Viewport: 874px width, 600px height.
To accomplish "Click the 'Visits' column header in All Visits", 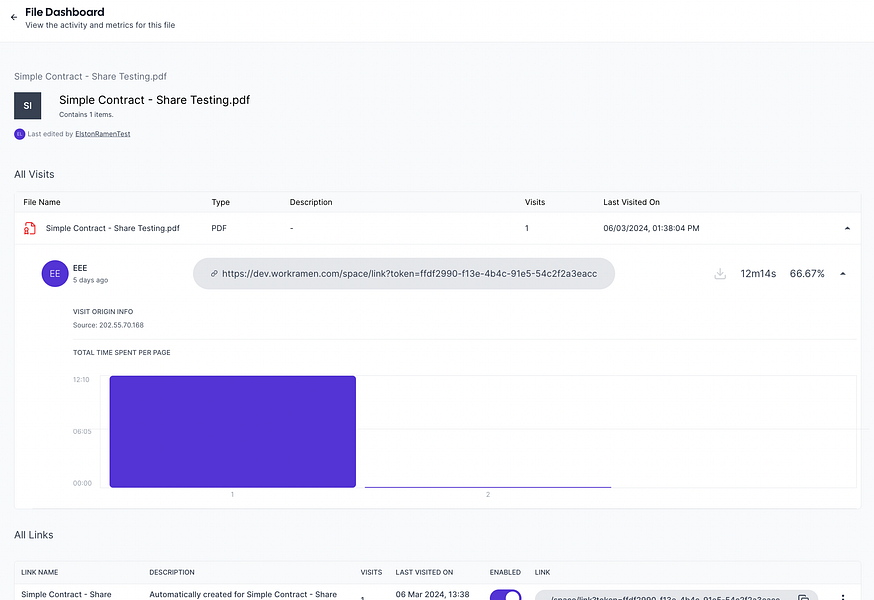I will [535, 202].
